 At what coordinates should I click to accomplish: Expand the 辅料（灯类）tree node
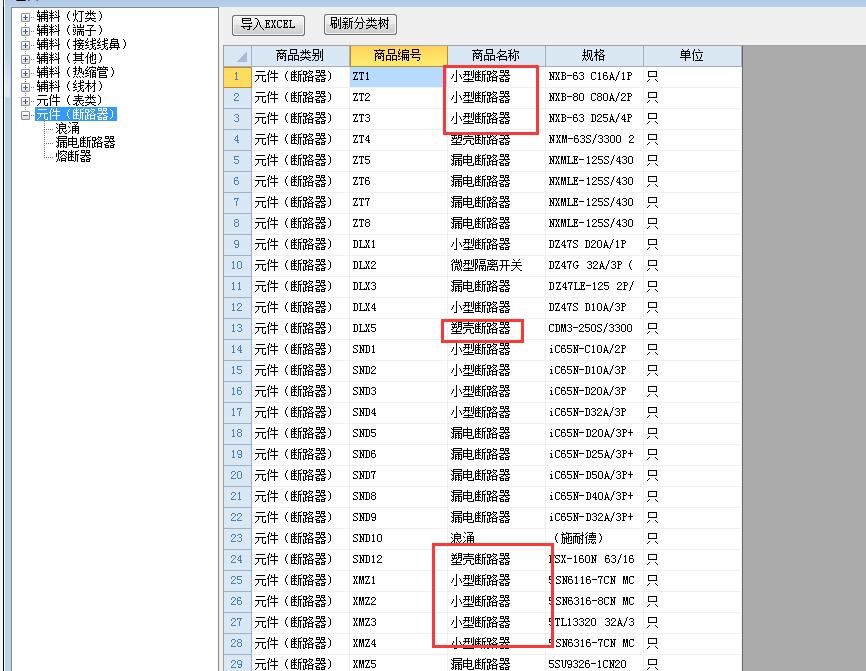[x=25, y=17]
